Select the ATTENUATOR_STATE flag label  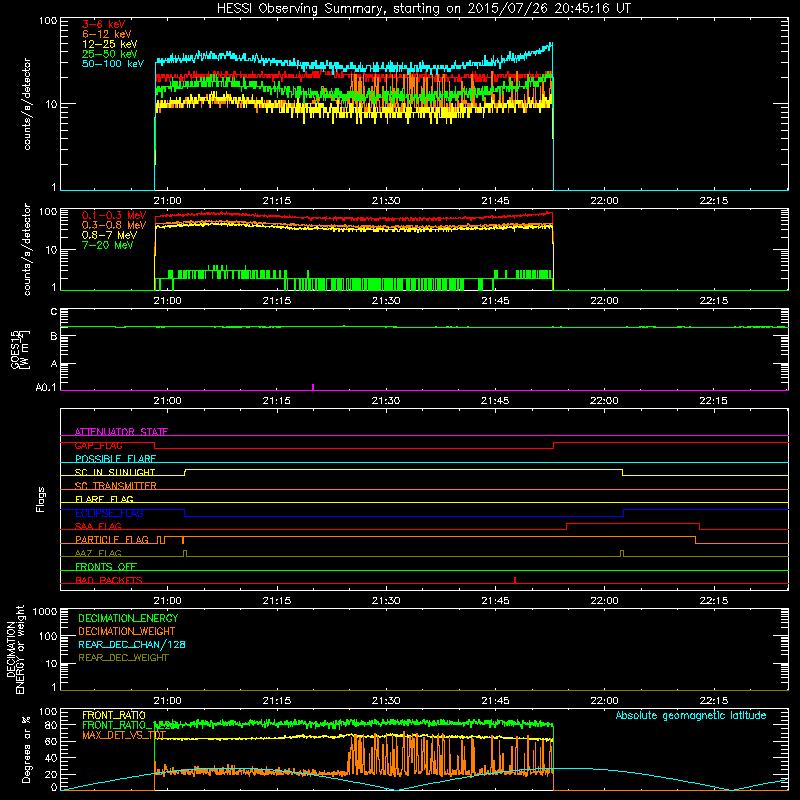[x=121, y=432]
